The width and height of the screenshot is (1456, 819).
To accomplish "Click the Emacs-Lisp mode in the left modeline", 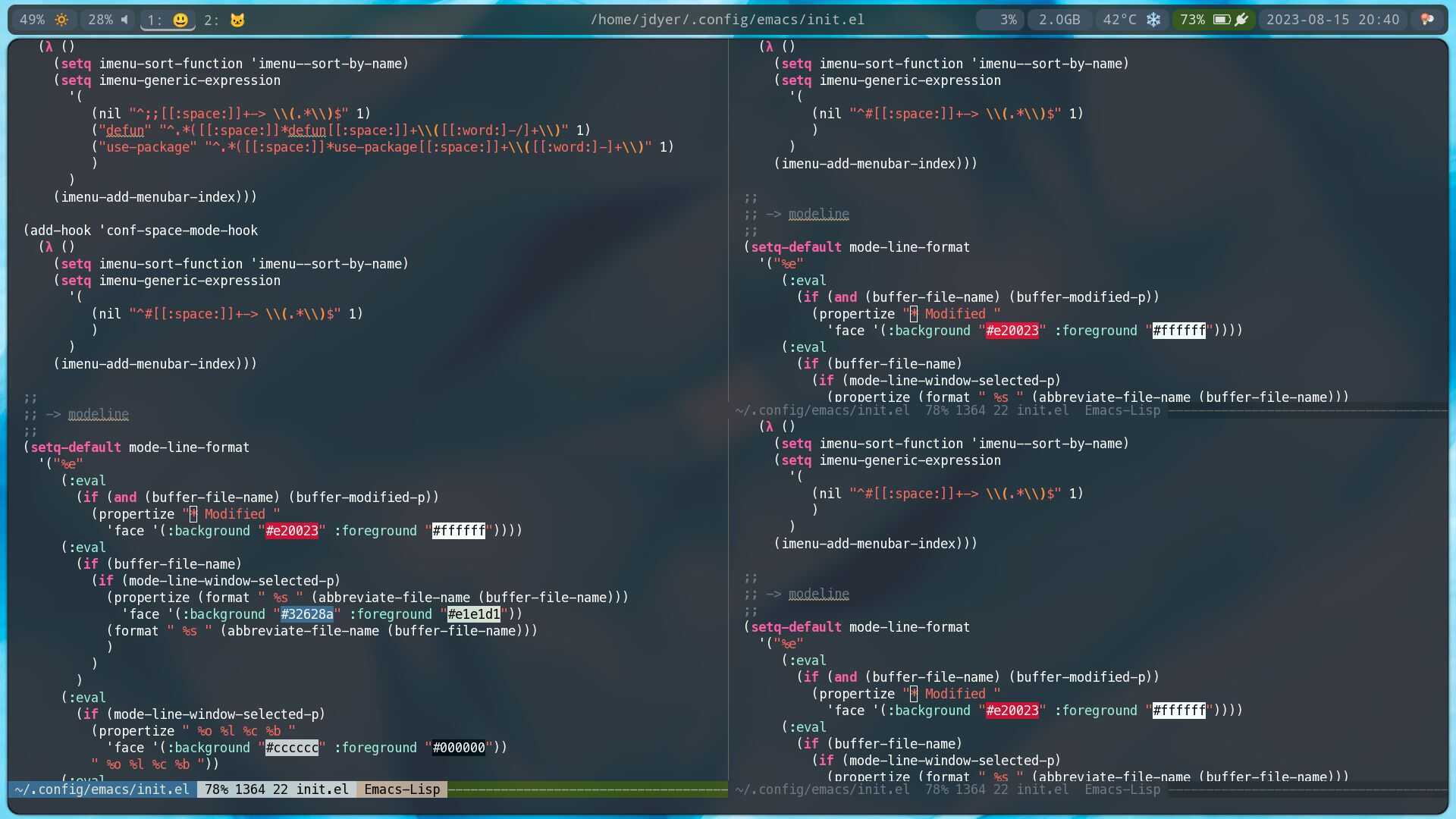I will pyautogui.click(x=402, y=789).
